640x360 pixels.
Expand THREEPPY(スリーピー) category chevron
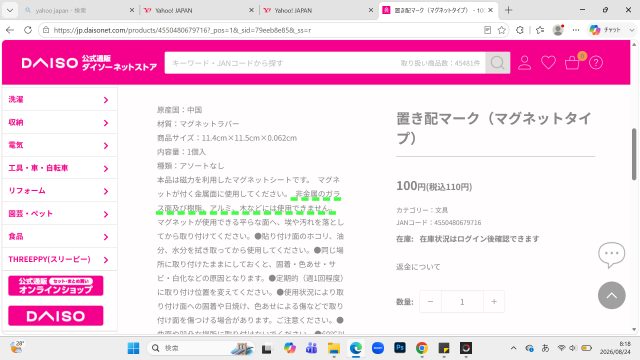point(106,260)
